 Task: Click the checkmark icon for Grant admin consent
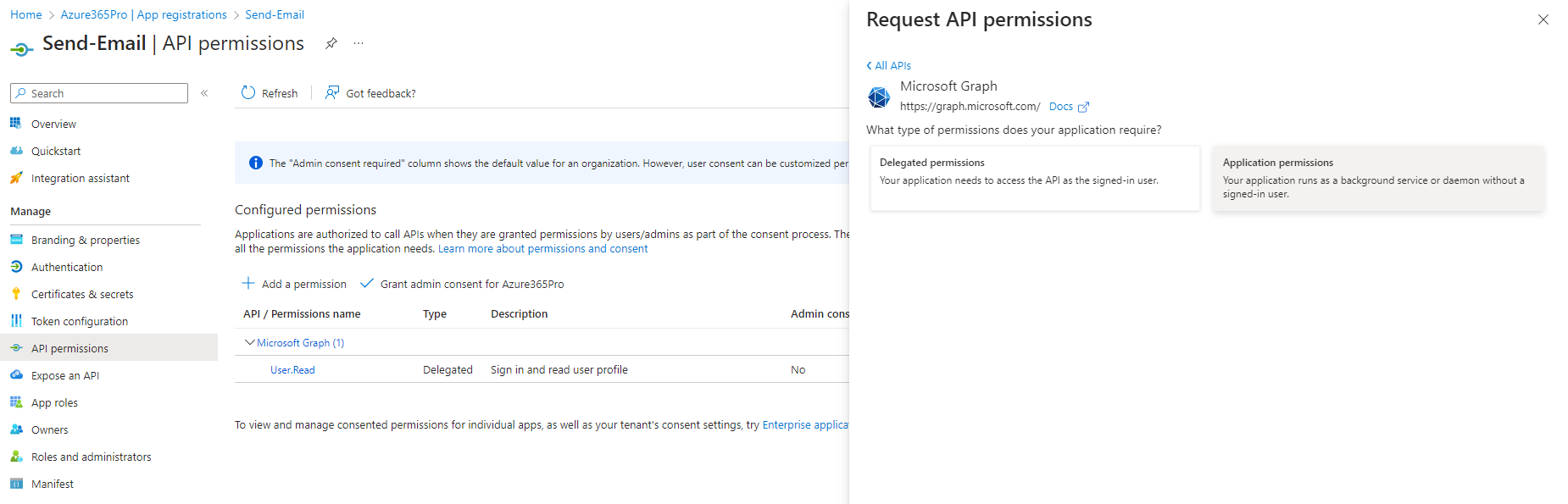367,284
